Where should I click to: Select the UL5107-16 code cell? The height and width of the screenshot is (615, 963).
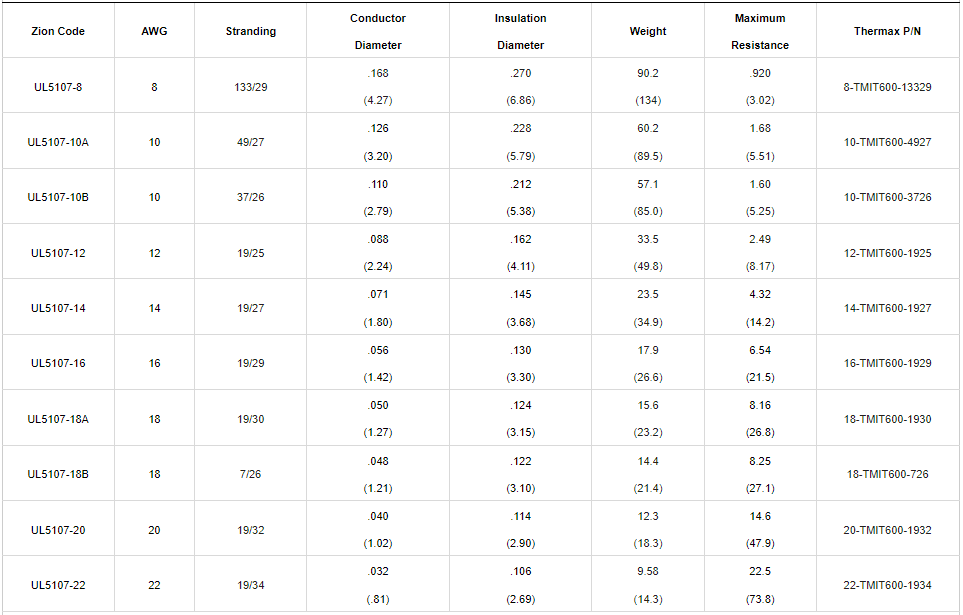point(57,363)
